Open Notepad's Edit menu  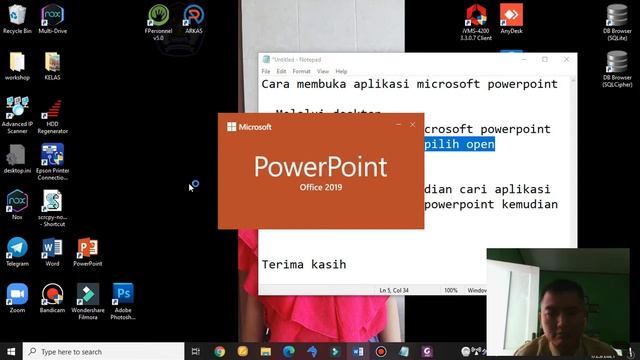281,71
